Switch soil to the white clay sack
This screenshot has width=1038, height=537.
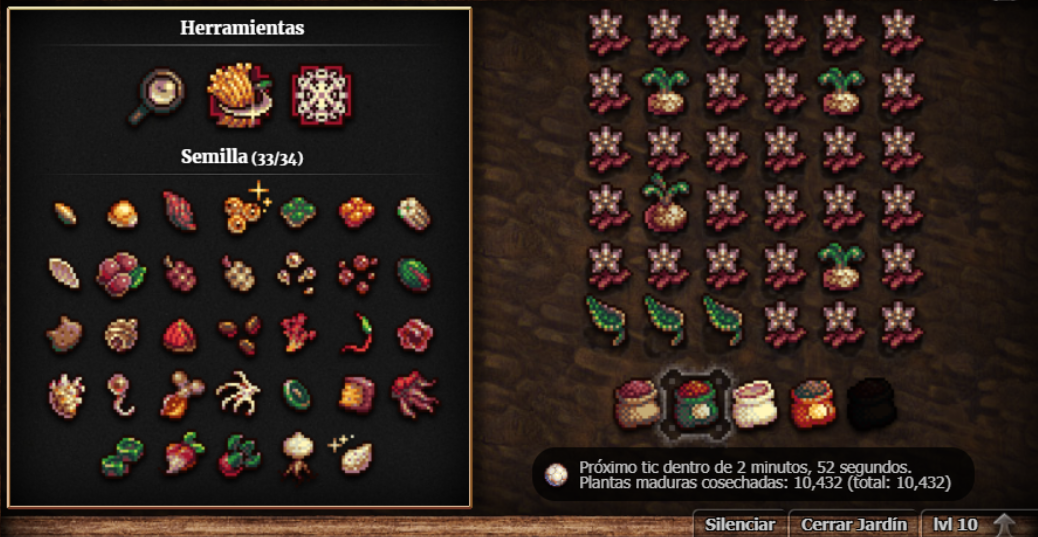click(x=756, y=403)
